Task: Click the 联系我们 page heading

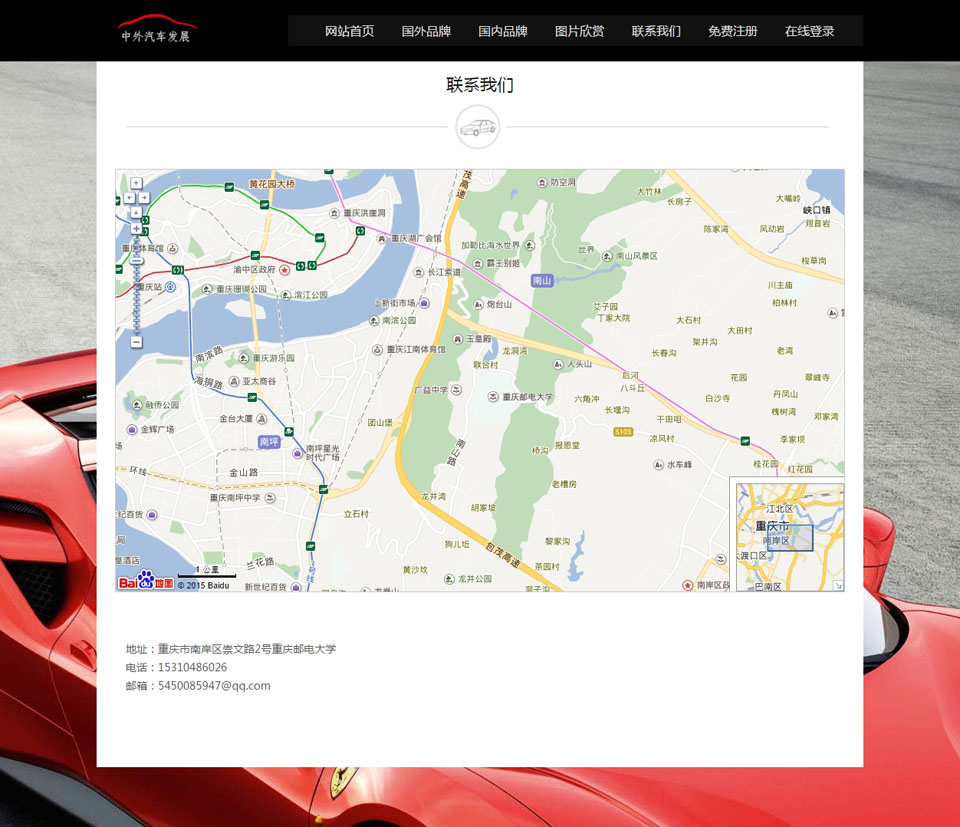Action: click(480, 85)
